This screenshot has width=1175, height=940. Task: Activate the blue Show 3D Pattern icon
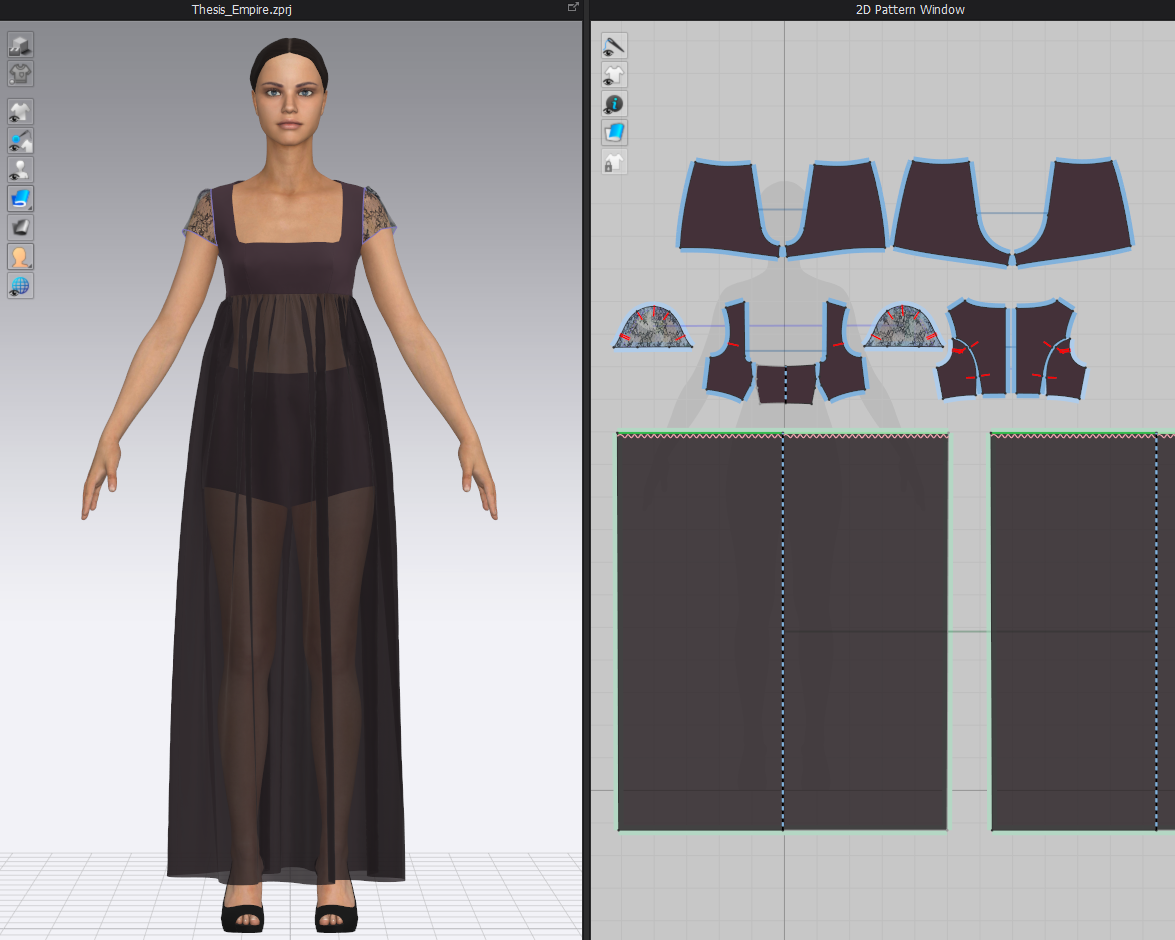click(x=20, y=198)
